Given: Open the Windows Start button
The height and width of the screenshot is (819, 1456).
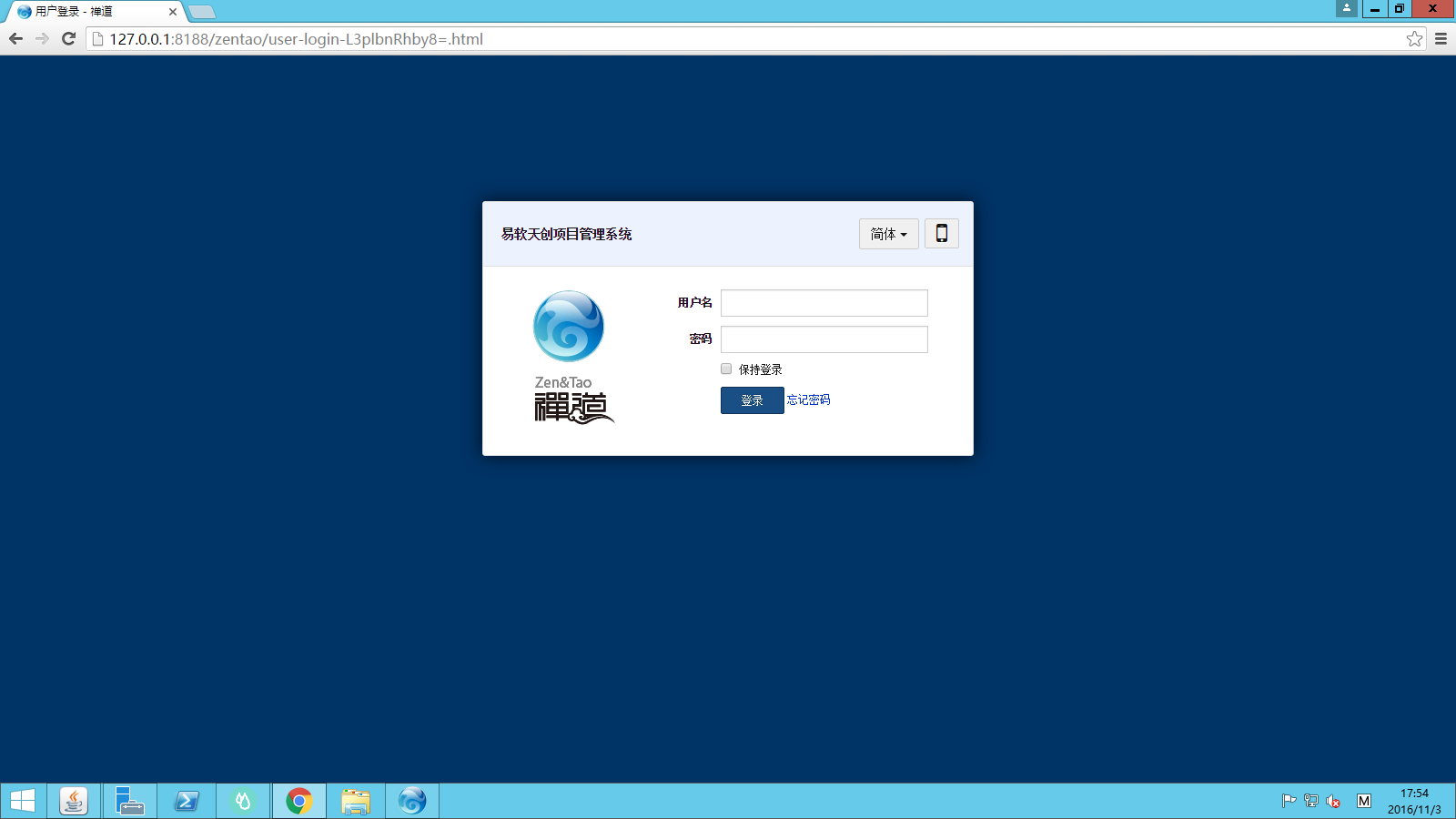Looking at the screenshot, I should pyautogui.click(x=23, y=801).
